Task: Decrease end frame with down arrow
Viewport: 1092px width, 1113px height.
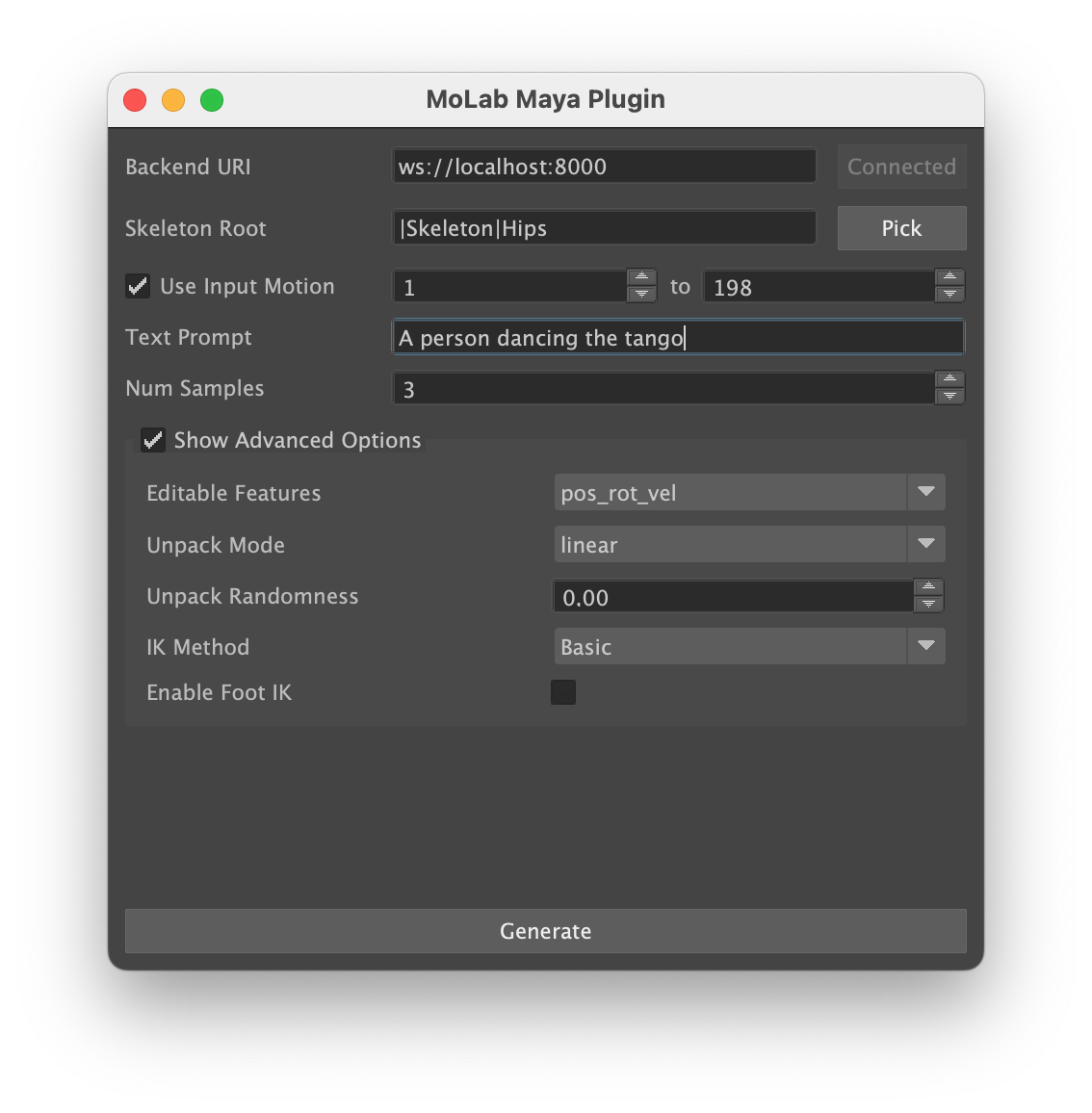Action: pyautogui.click(x=950, y=295)
